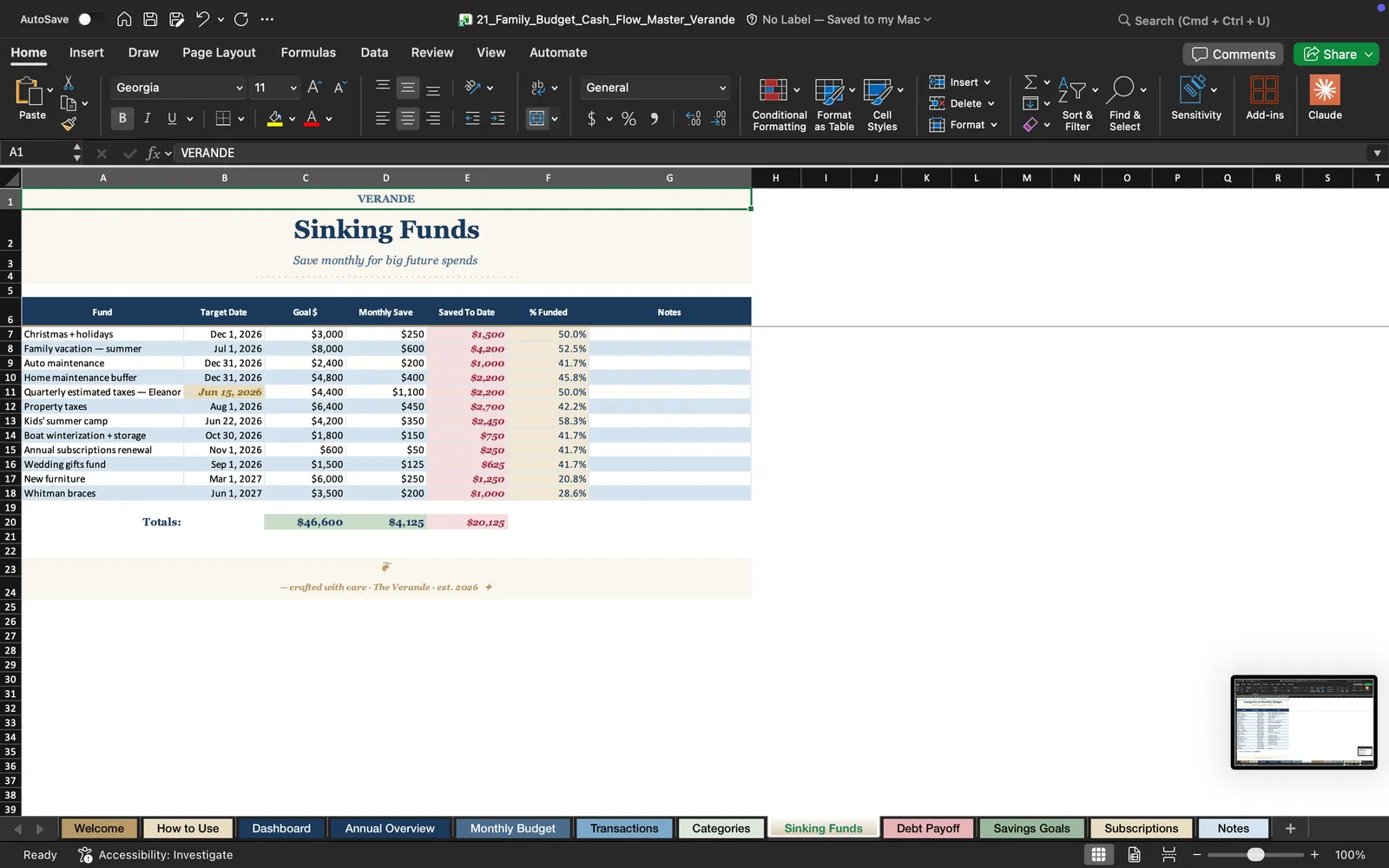The image size is (1389, 868).
Task: Apply comma style formatting
Action: (x=655, y=119)
